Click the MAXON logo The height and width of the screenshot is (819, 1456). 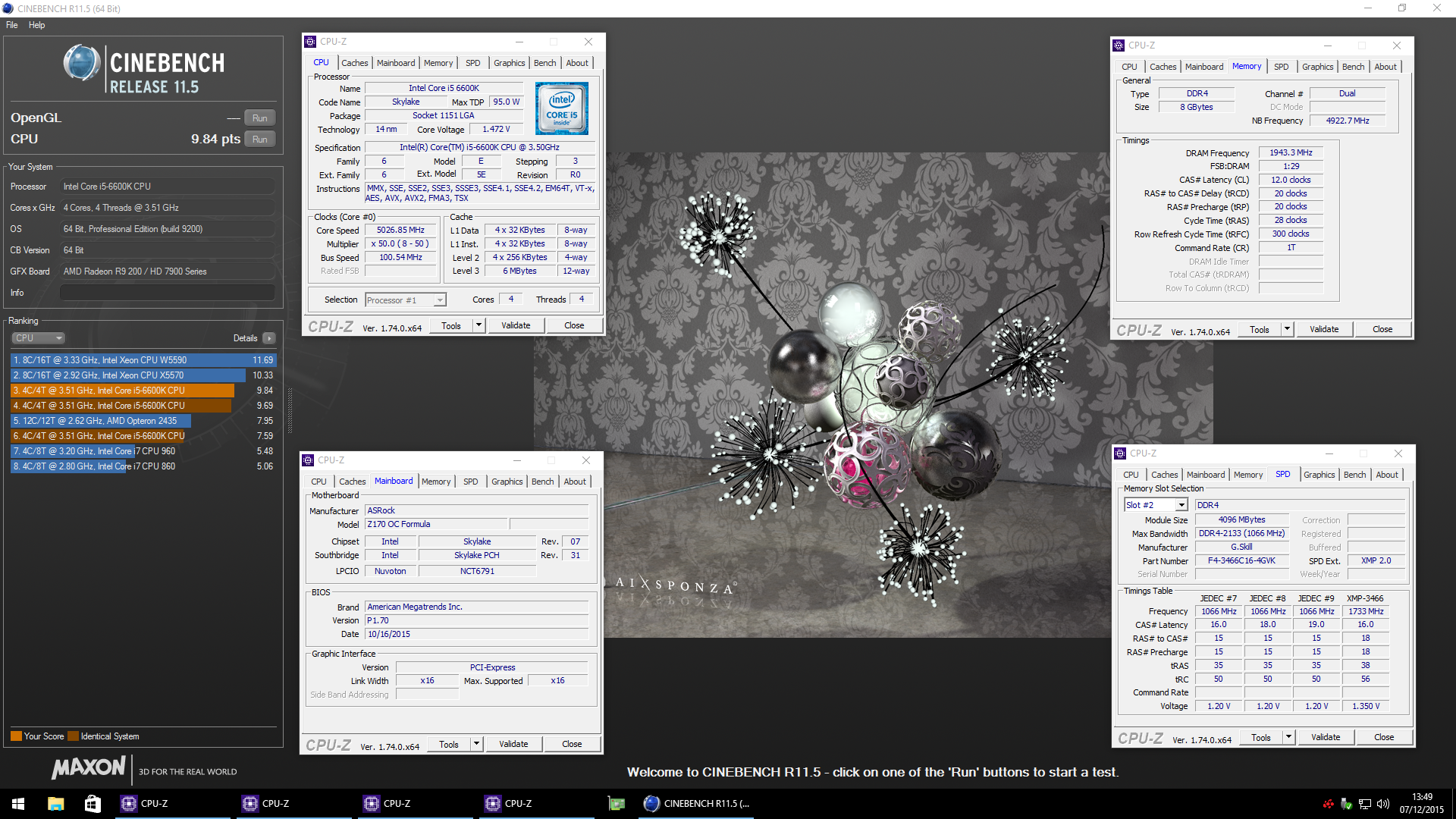(88, 768)
